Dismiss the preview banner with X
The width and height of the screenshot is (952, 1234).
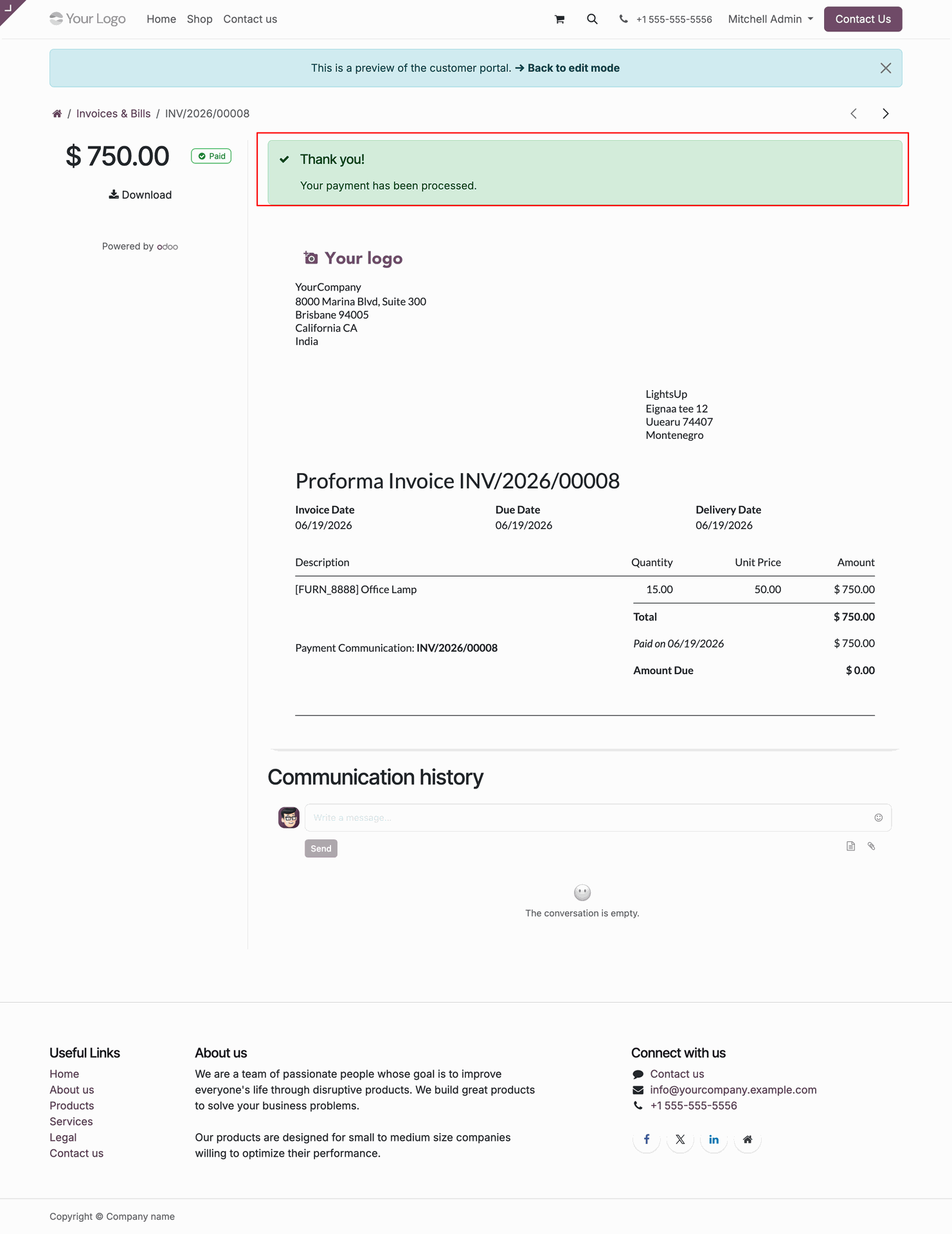tap(885, 68)
